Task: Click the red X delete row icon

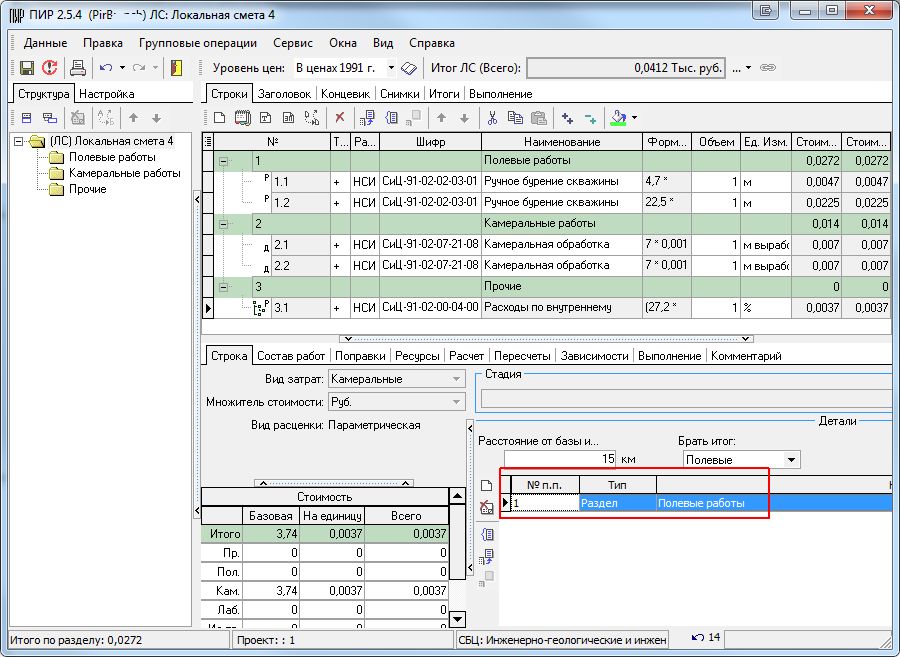Action: tap(339, 118)
